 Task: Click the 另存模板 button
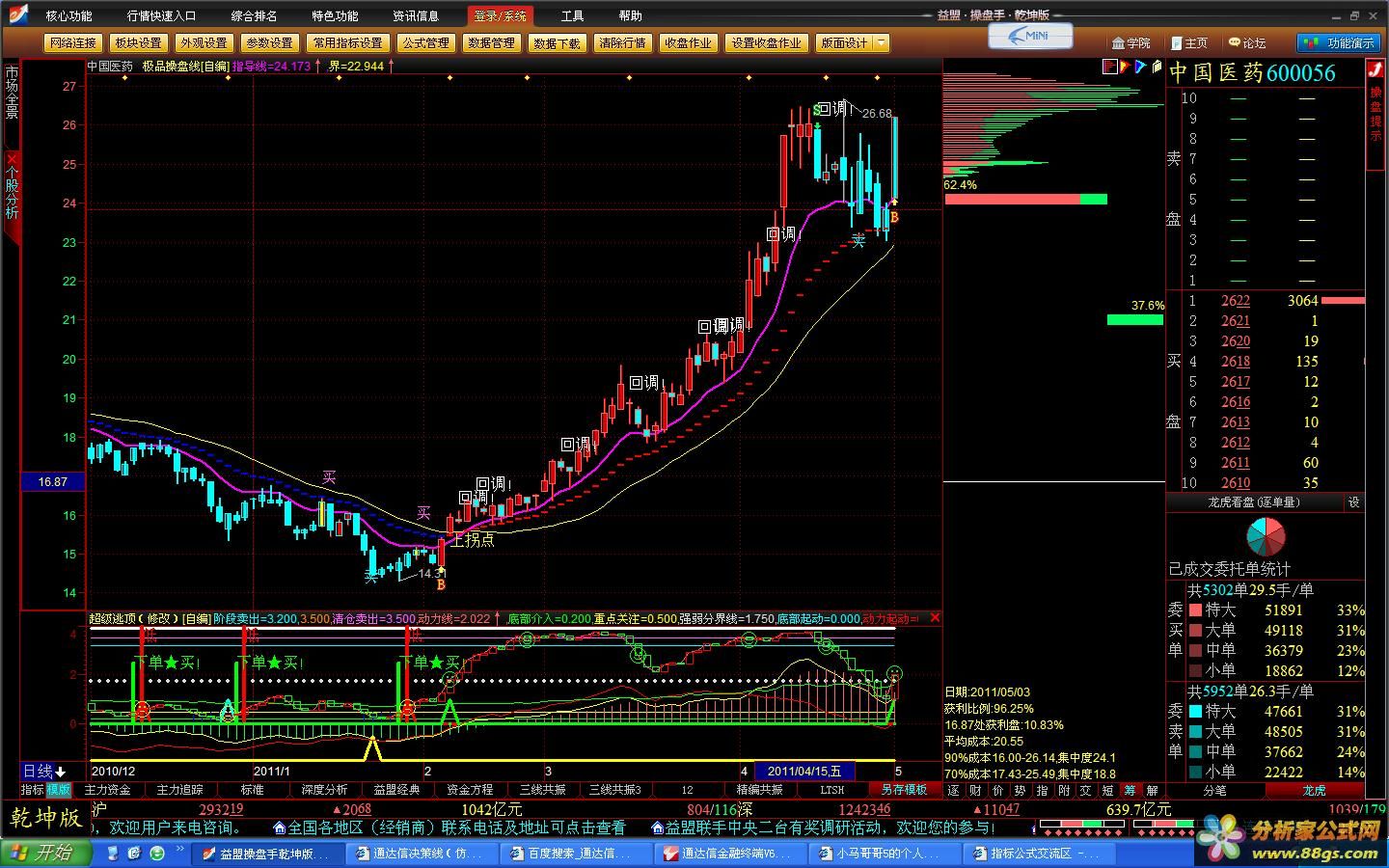click(x=904, y=790)
